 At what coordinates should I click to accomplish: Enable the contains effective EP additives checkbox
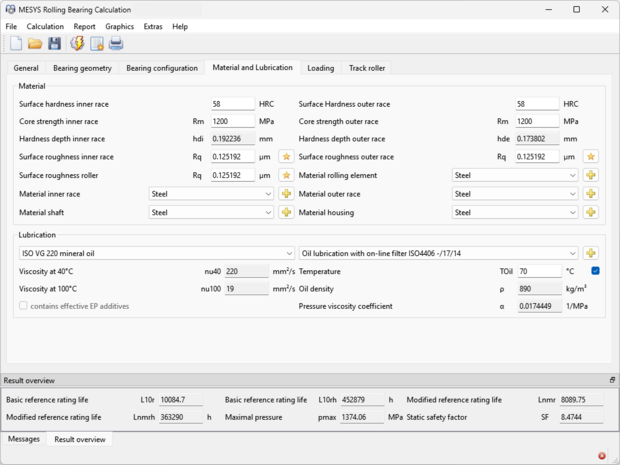pyautogui.click(x=24, y=306)
